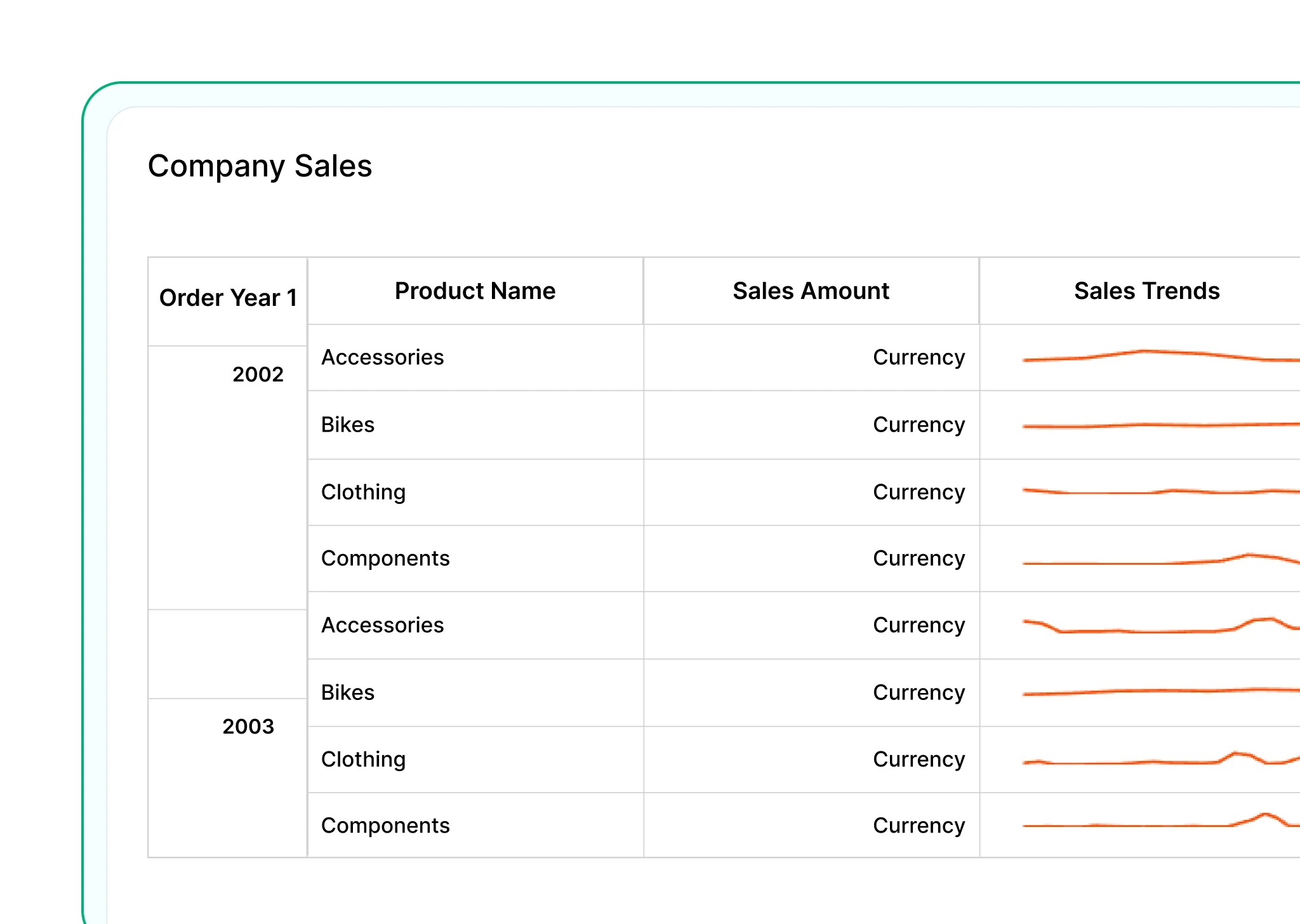The image size is (1300, 924).
Task: Click the Company Sales report title
Action: point(260,166)
